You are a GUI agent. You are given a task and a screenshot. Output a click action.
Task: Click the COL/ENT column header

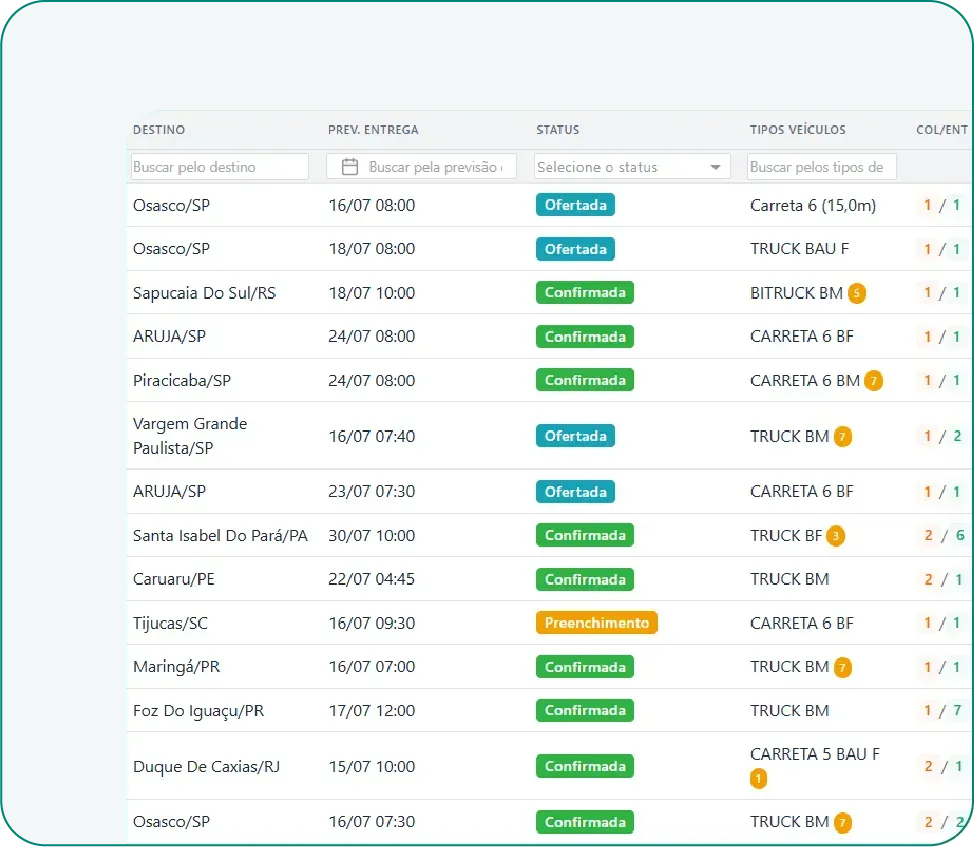click(942, 130)
